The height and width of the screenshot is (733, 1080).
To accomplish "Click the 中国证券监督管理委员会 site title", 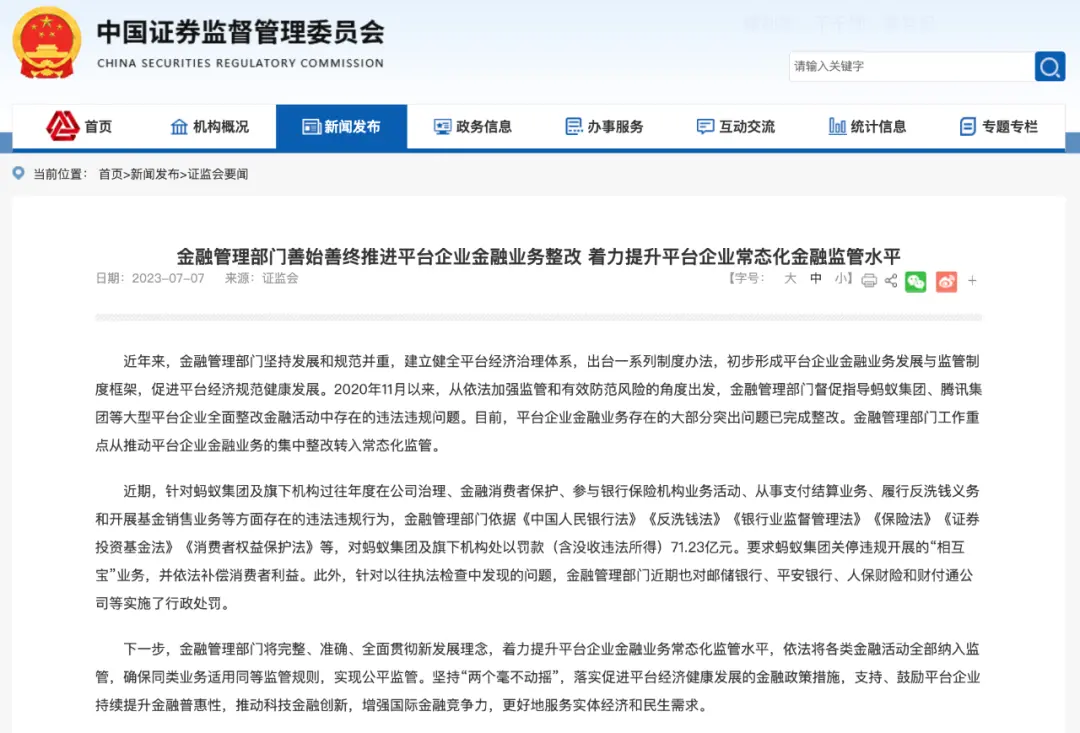I will (240, 32).
